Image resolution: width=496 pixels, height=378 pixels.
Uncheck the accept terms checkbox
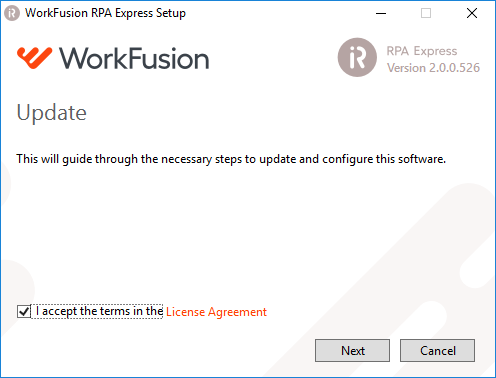[24, 312]
